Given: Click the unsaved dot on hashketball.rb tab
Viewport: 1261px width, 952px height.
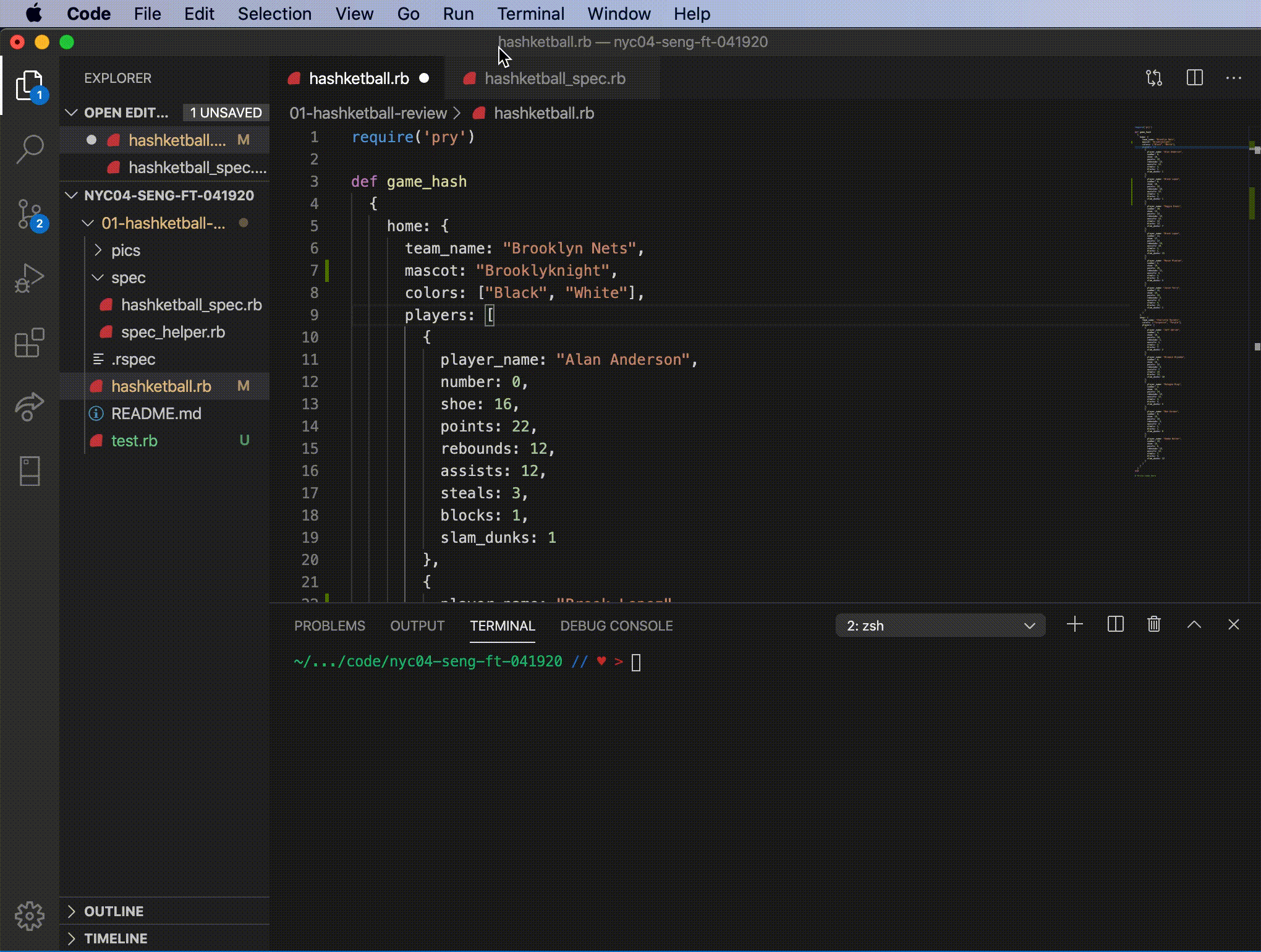Looking at the screenshot, I should (424, 78).
